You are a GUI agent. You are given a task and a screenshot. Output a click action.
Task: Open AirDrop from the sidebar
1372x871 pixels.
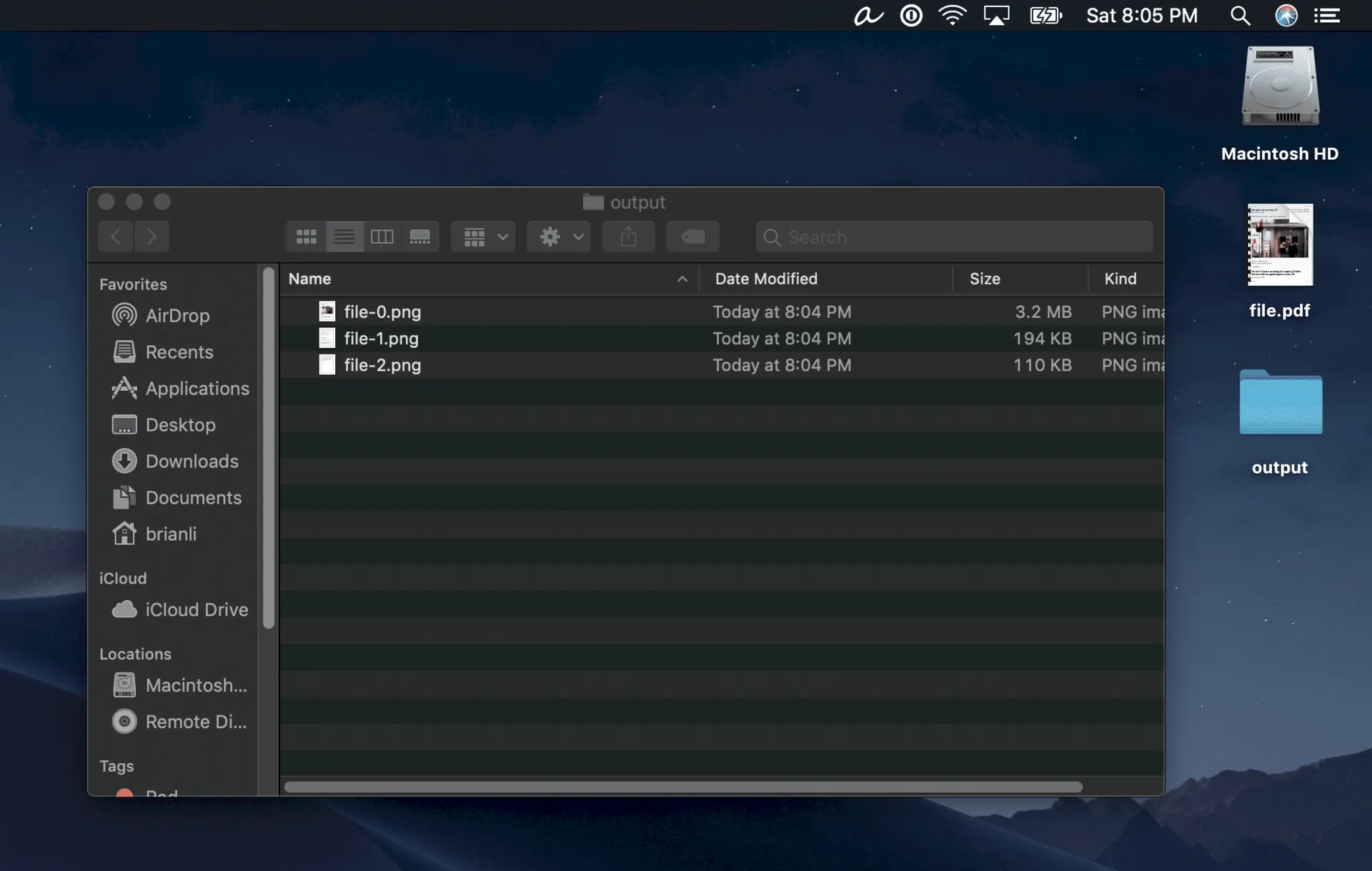point(177,315)
